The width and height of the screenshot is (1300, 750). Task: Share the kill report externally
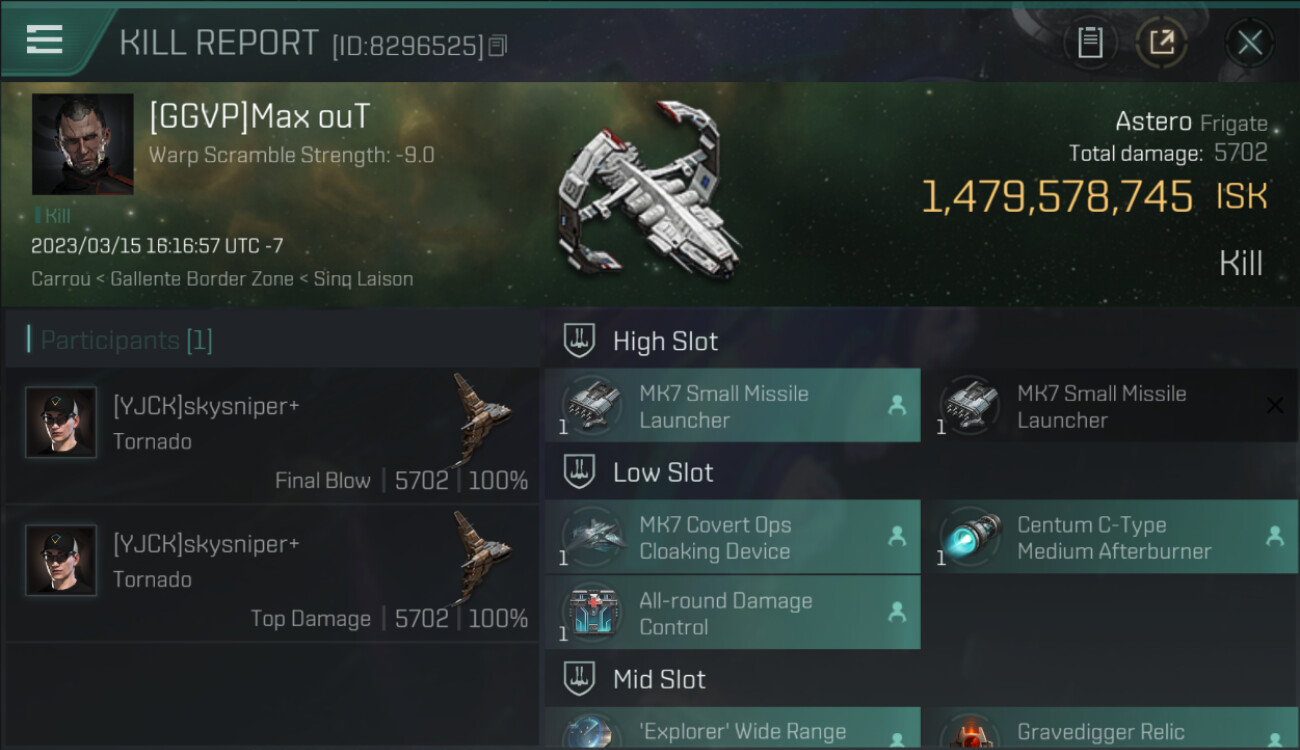click(1162, 43)
